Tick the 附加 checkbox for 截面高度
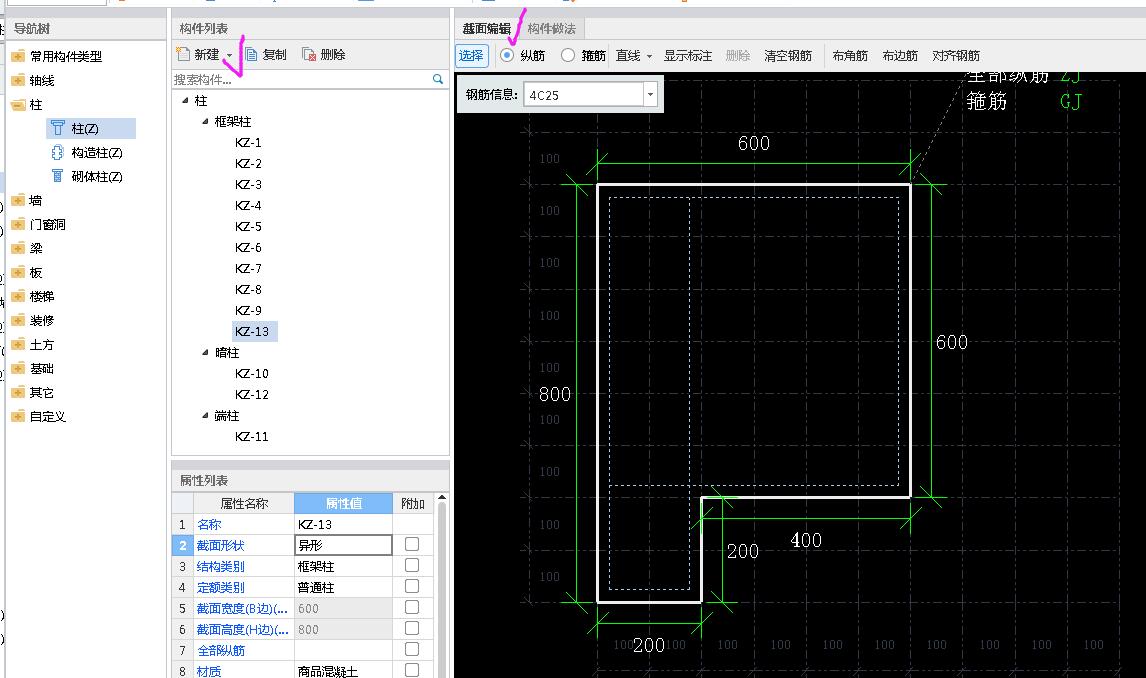 412,628
